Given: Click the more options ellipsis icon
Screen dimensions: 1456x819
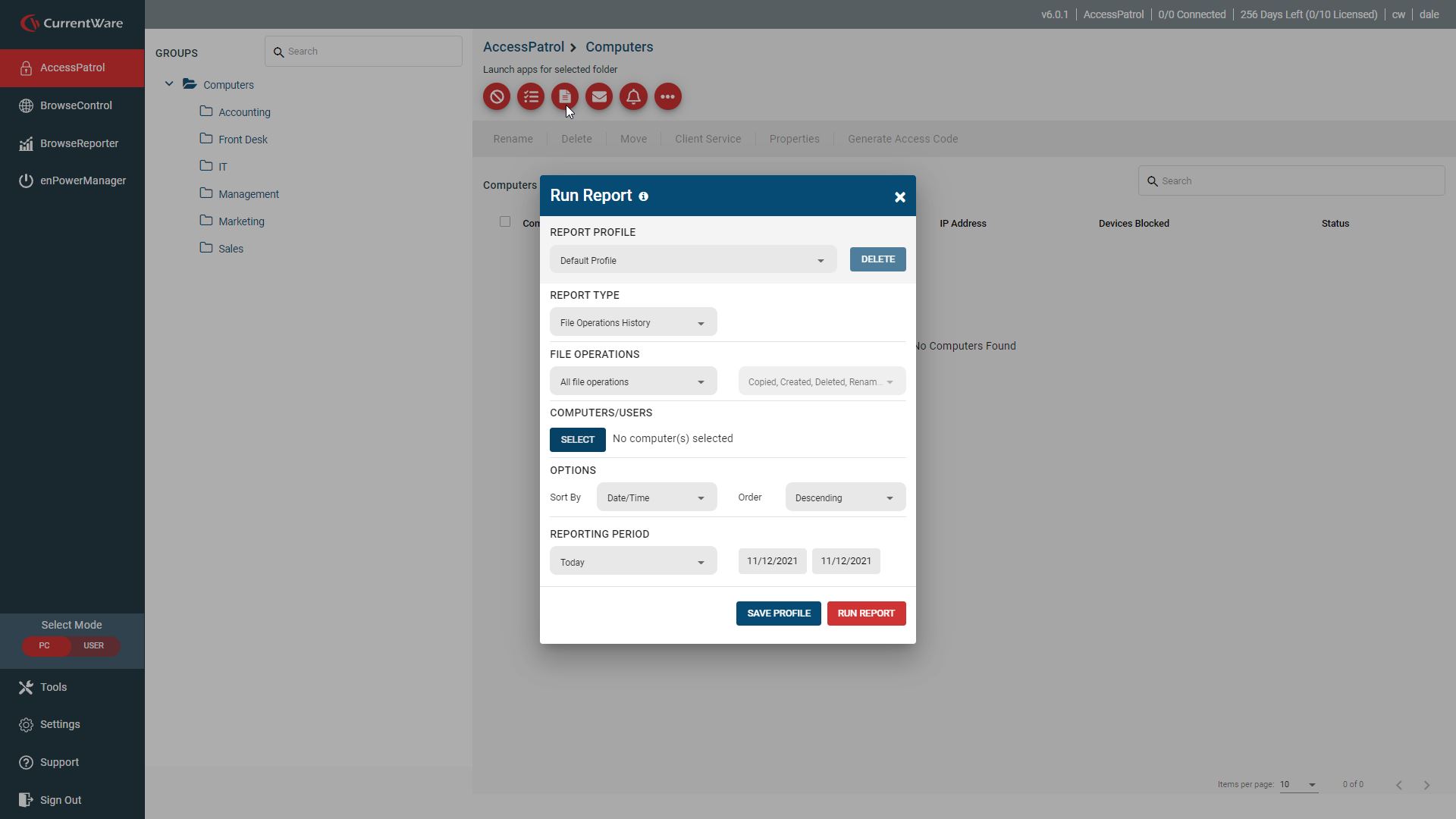Looking at the screenshot, I should (x=668, y=96).
